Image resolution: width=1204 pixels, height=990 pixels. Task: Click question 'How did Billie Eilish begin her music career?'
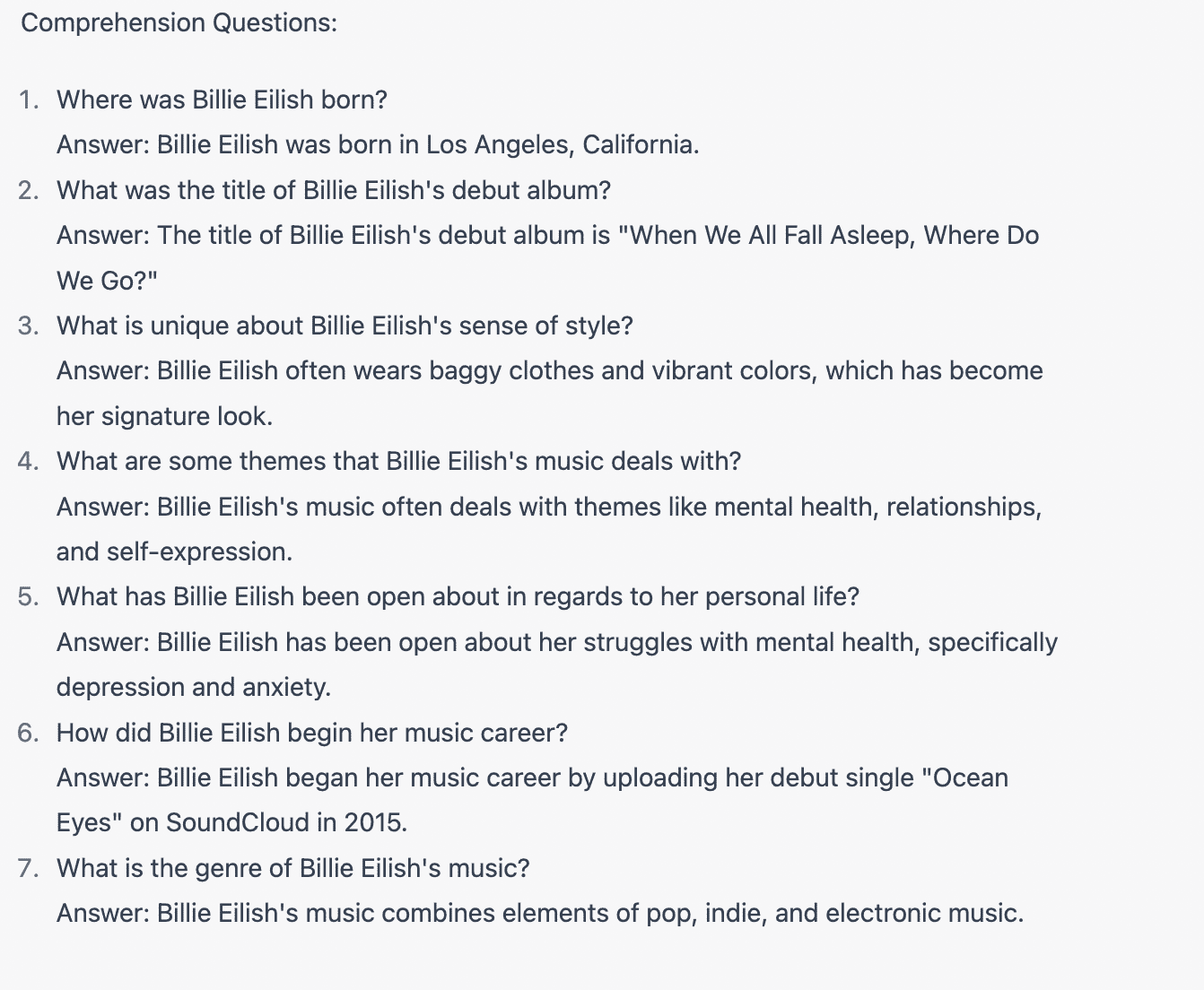click(x=312, y=733)
